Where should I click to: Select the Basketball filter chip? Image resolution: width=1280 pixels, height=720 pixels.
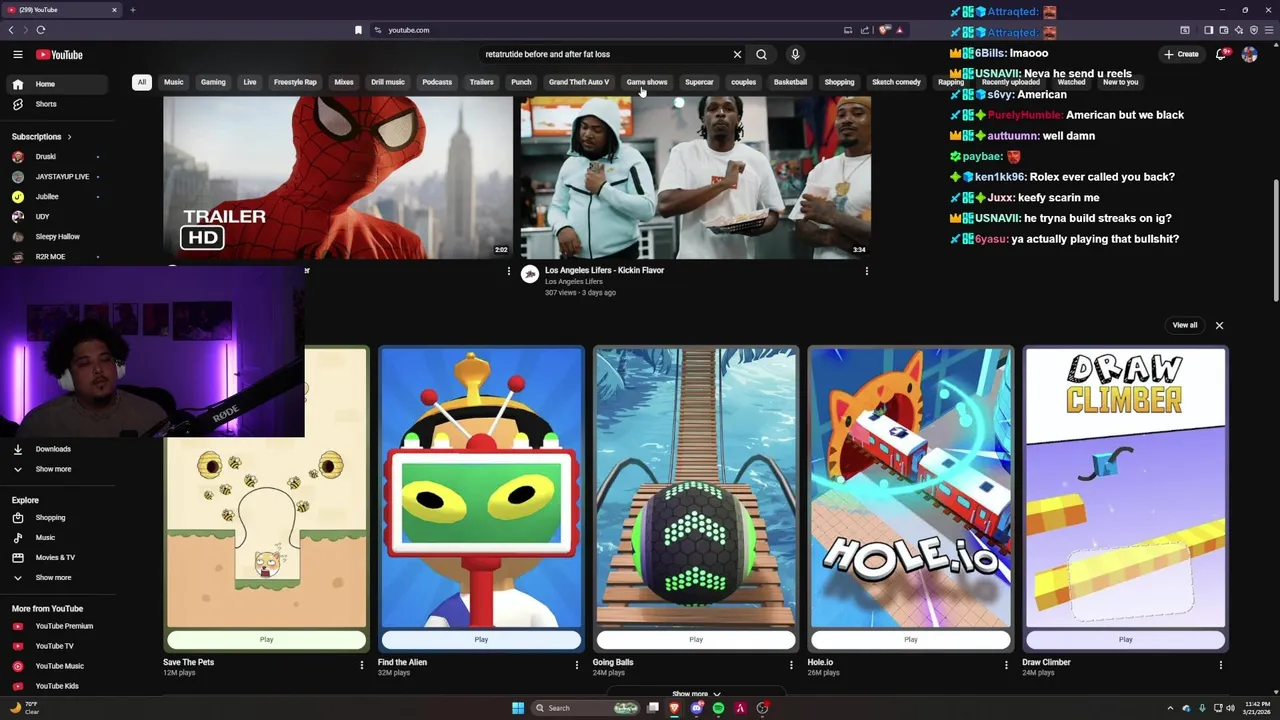pos(790,82)
